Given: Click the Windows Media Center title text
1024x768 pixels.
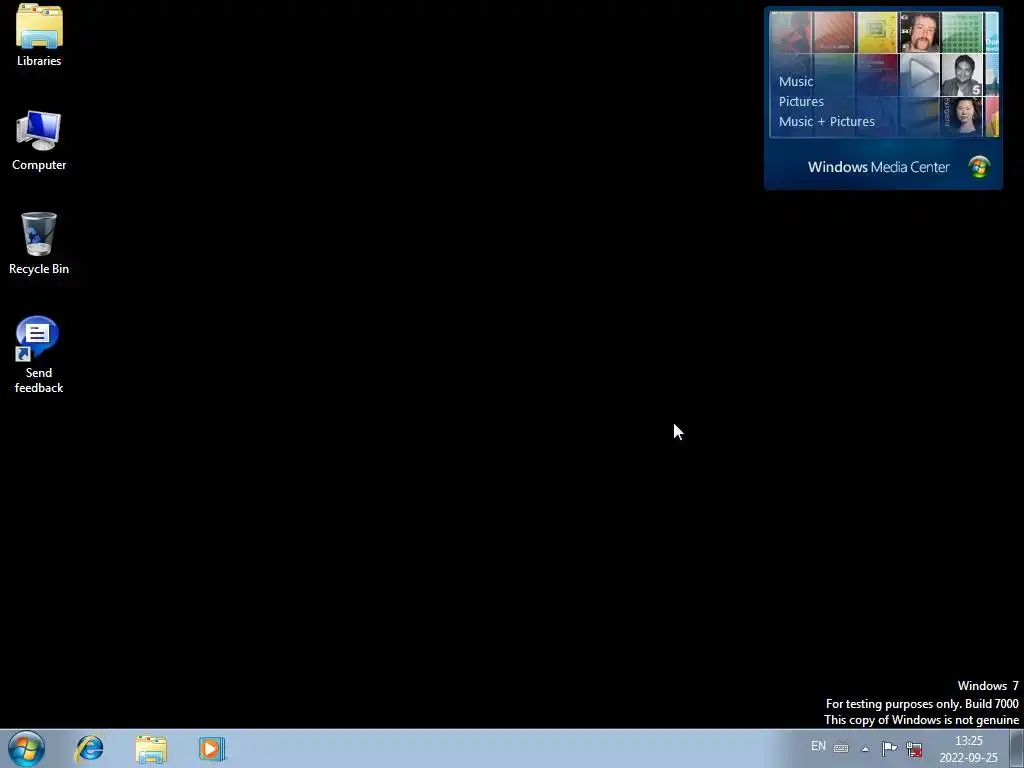Looking at the screenshot, I should coord(878,167).
